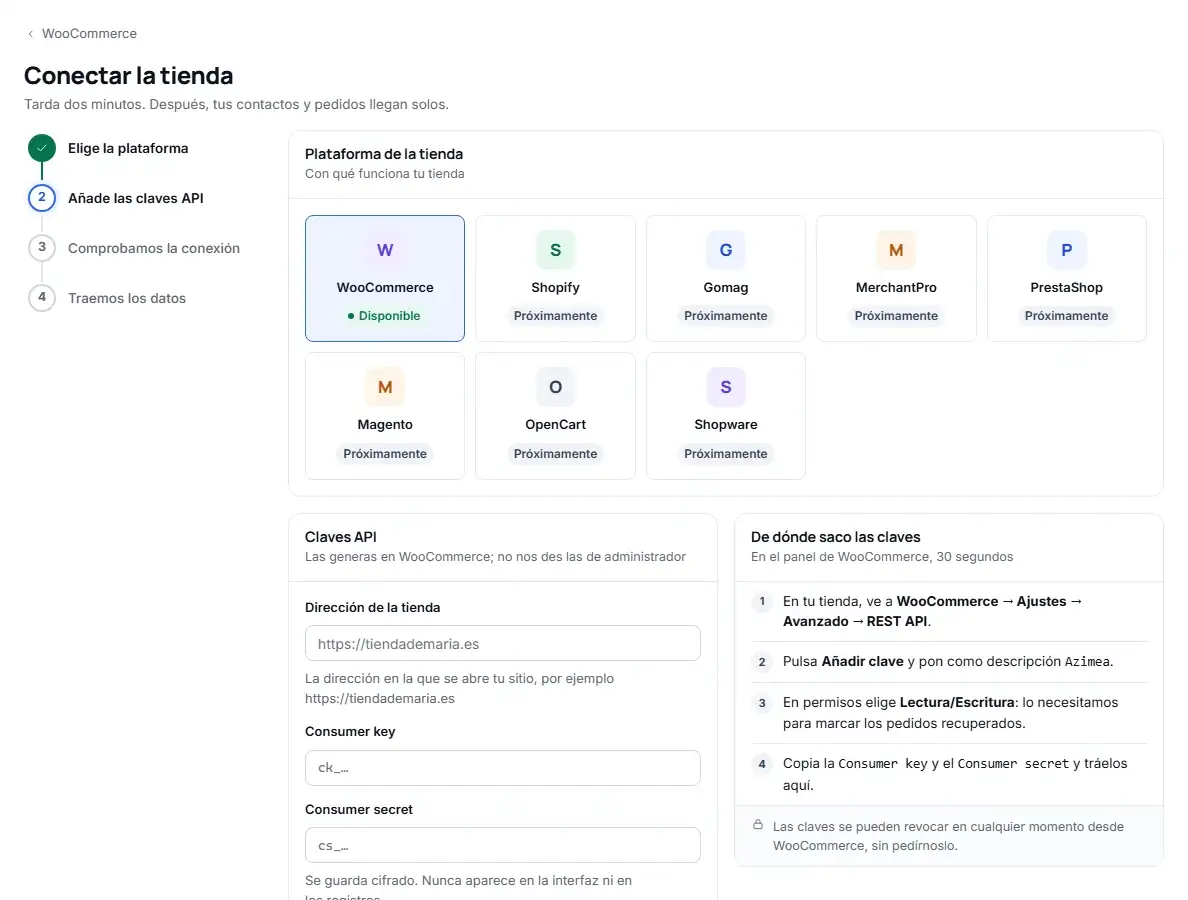Click the Consumer key field label
Screen dimensions: 1188x900
(350, 732)
